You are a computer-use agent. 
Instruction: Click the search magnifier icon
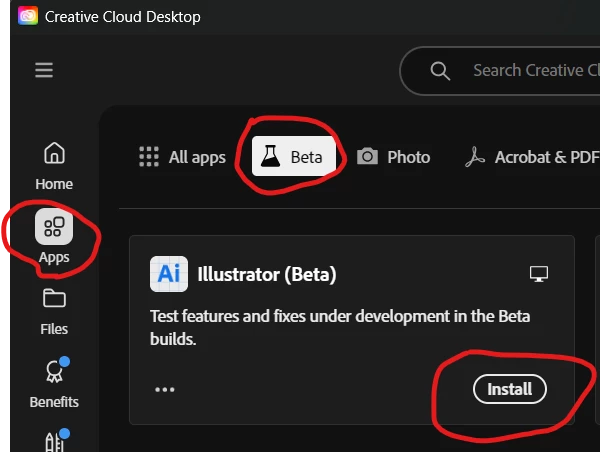coord(440,71)
